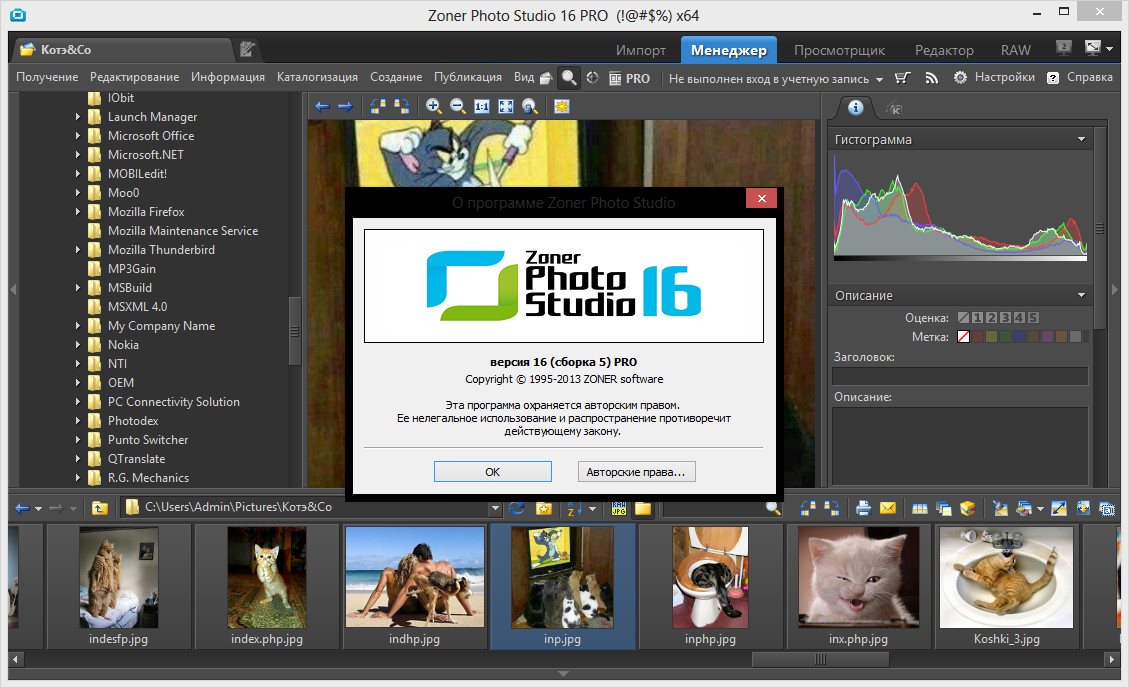This screenshot has width=1129, height=688.
Task: Click the favorites star folder icon
Action: (544, 508)
